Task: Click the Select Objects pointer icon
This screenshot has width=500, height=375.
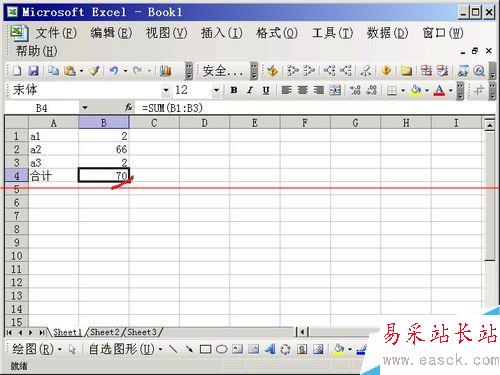Action: coord(72,349)
